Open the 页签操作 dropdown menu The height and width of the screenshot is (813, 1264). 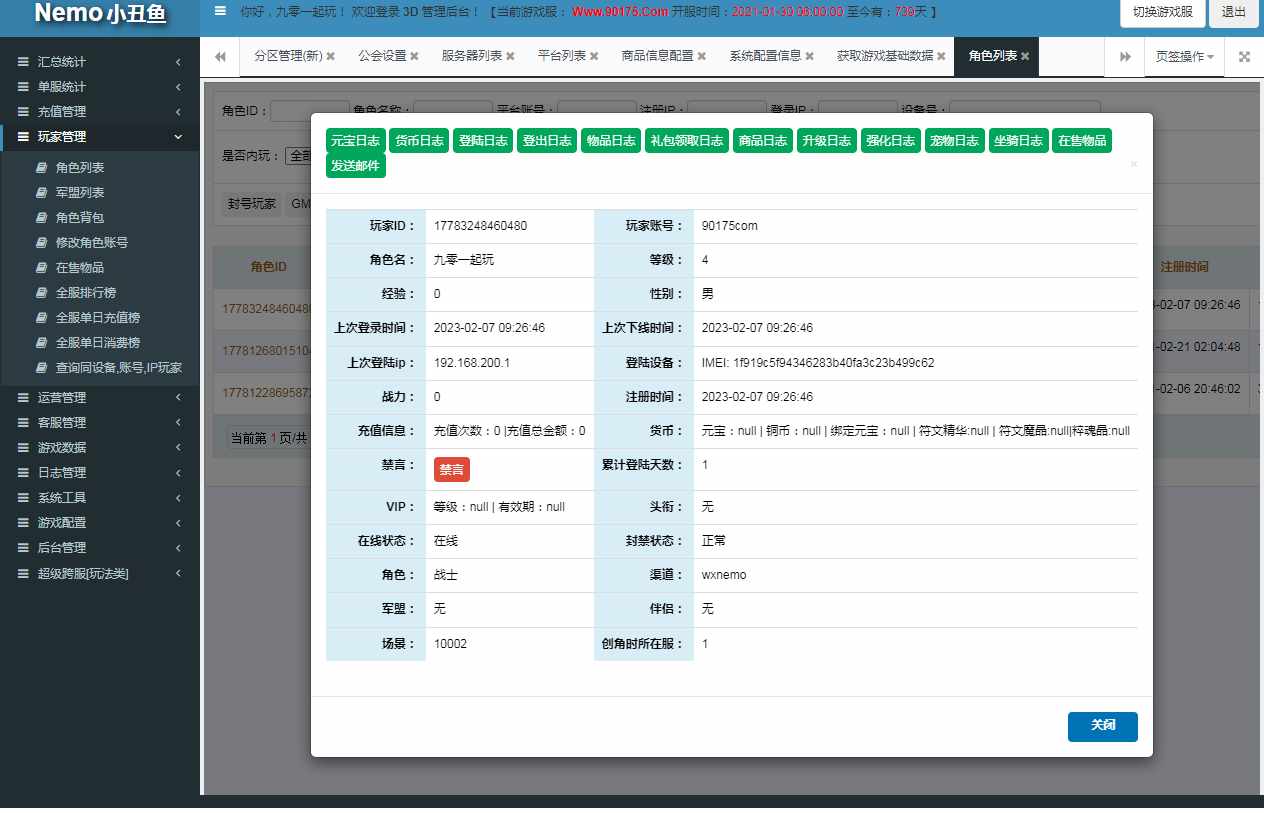pyautogui.click(x=1183, y=56)
